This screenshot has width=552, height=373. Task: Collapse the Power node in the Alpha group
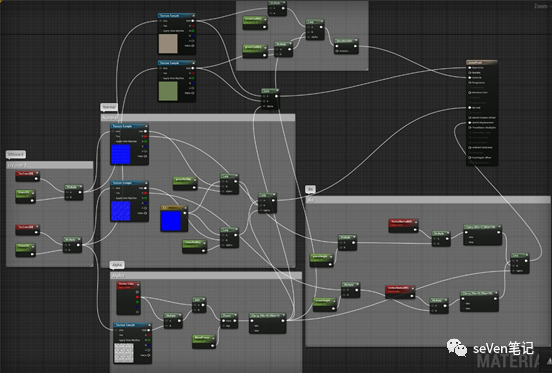click(x=236, y=315)
